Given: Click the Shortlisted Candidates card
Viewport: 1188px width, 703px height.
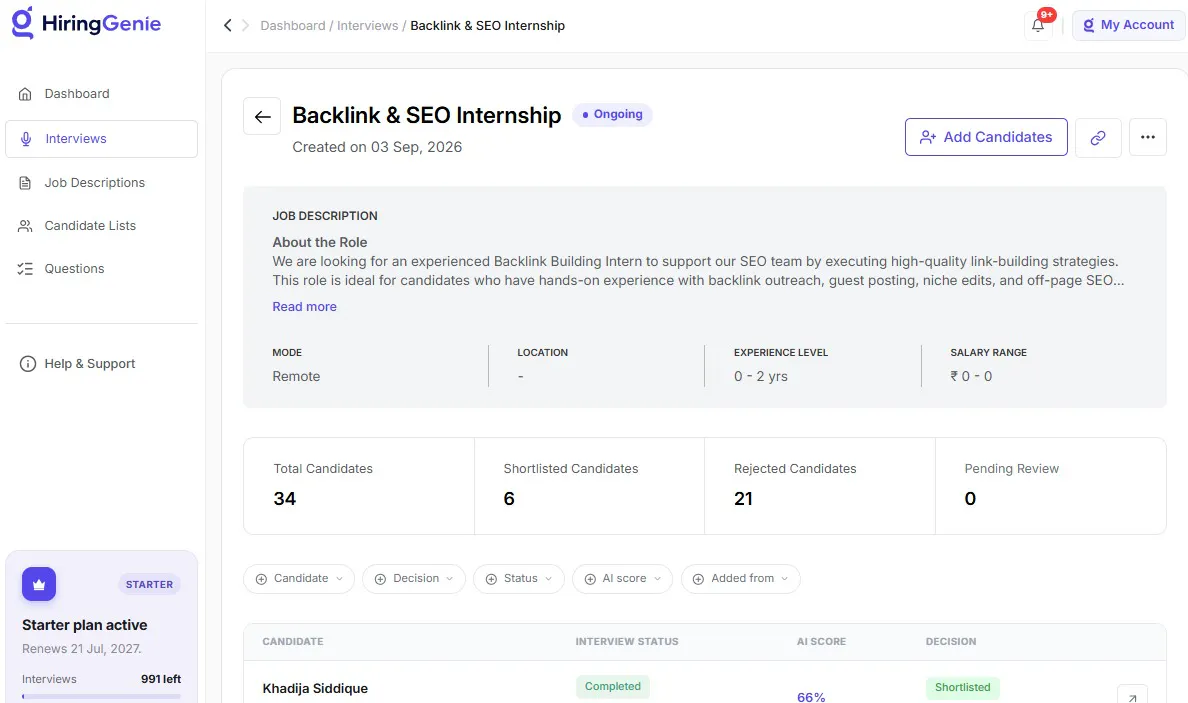Looking at the screenshot, I should click(x=589, y=486).
